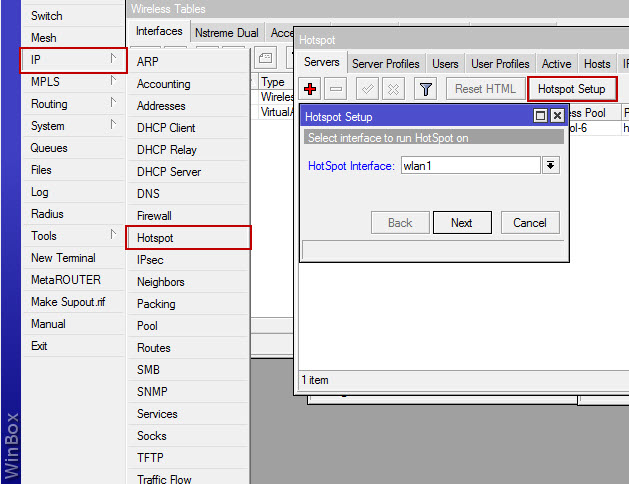Select the Interfaces tab in Wireless Tables

[159, 31]
